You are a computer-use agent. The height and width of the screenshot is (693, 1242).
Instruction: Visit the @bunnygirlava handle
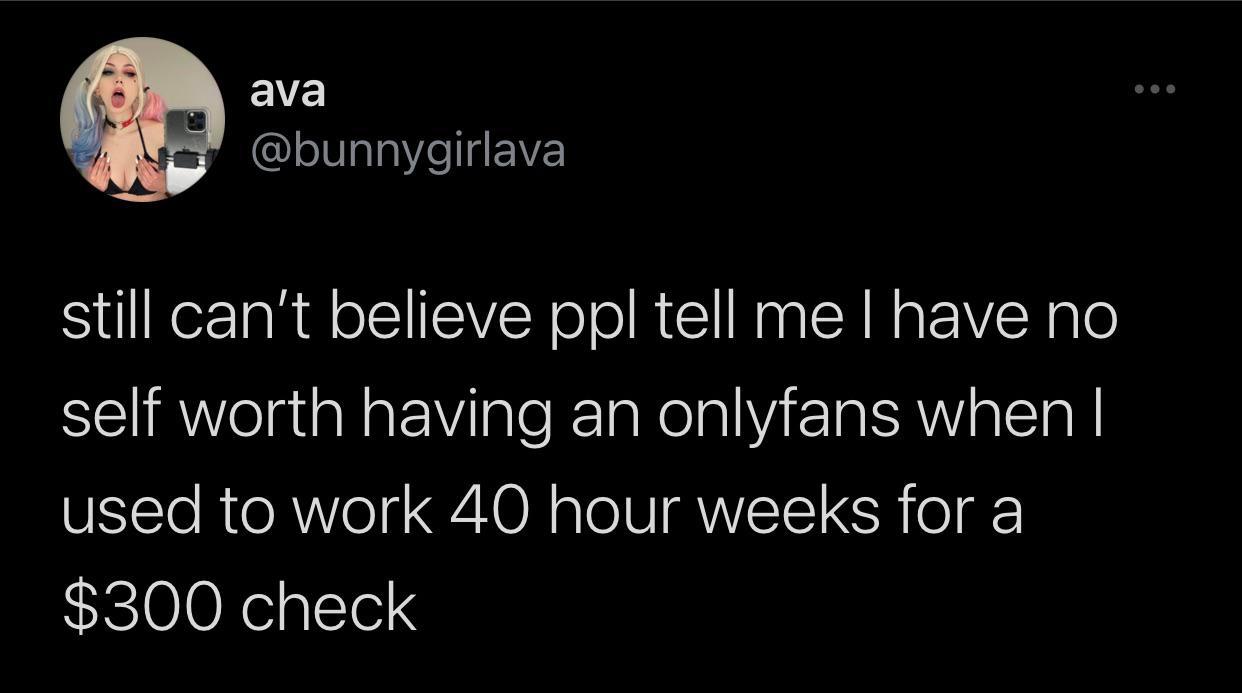pos(406,151)
